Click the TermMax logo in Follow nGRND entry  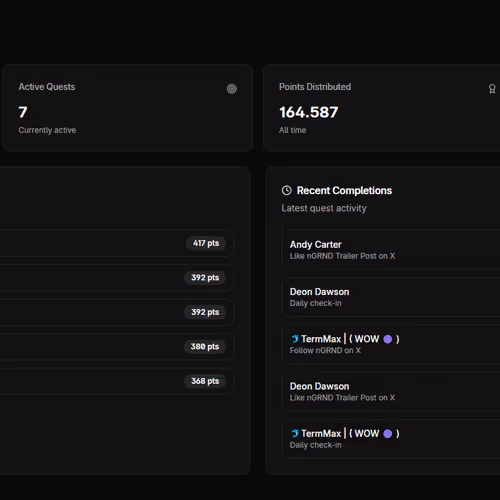pyautogui.click(x=295, y=339)
